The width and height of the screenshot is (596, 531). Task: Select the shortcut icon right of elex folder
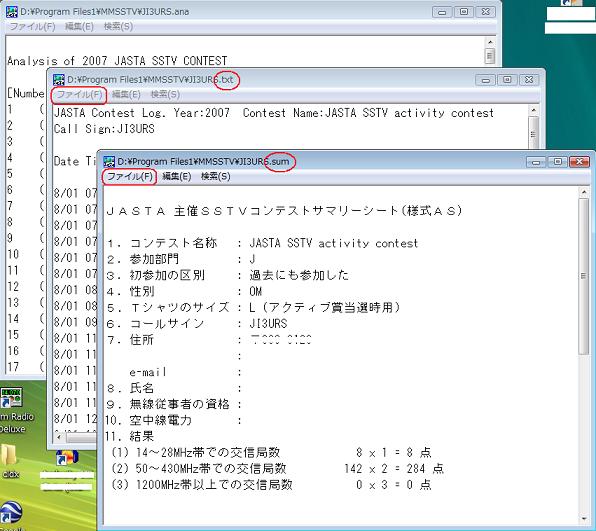[67, 458]
